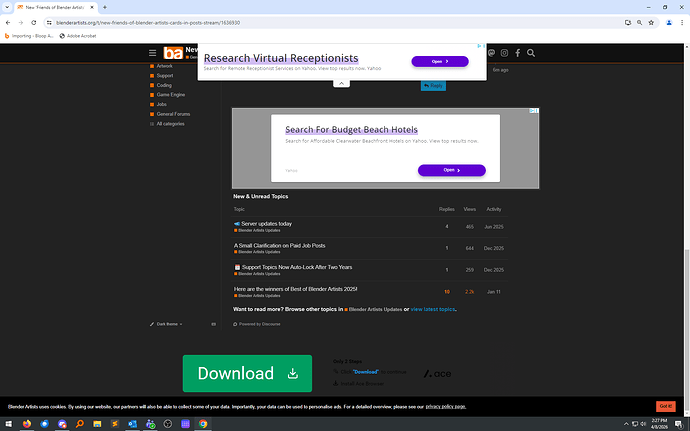This screenshot has height=431, width=690.
Task: Open 'Best of Blender Artists 2025' winners topic
Action: click(x=295, y=289)
